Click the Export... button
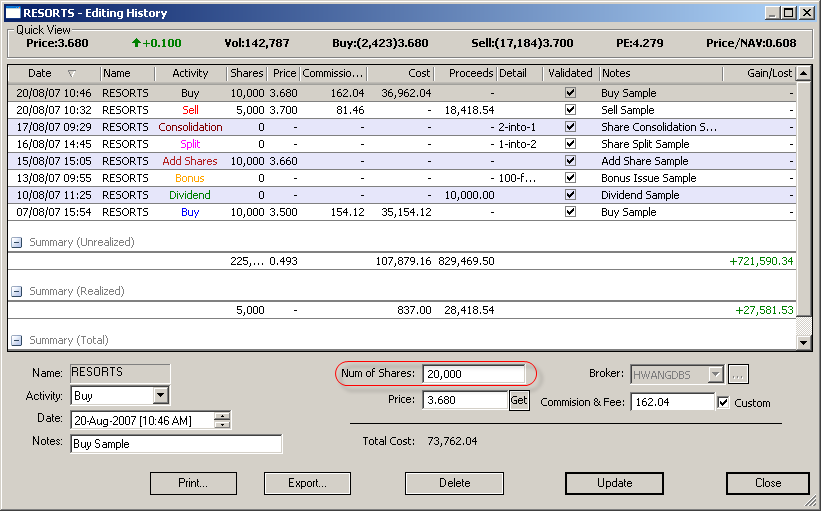821x511 pixels. point(307,483)
